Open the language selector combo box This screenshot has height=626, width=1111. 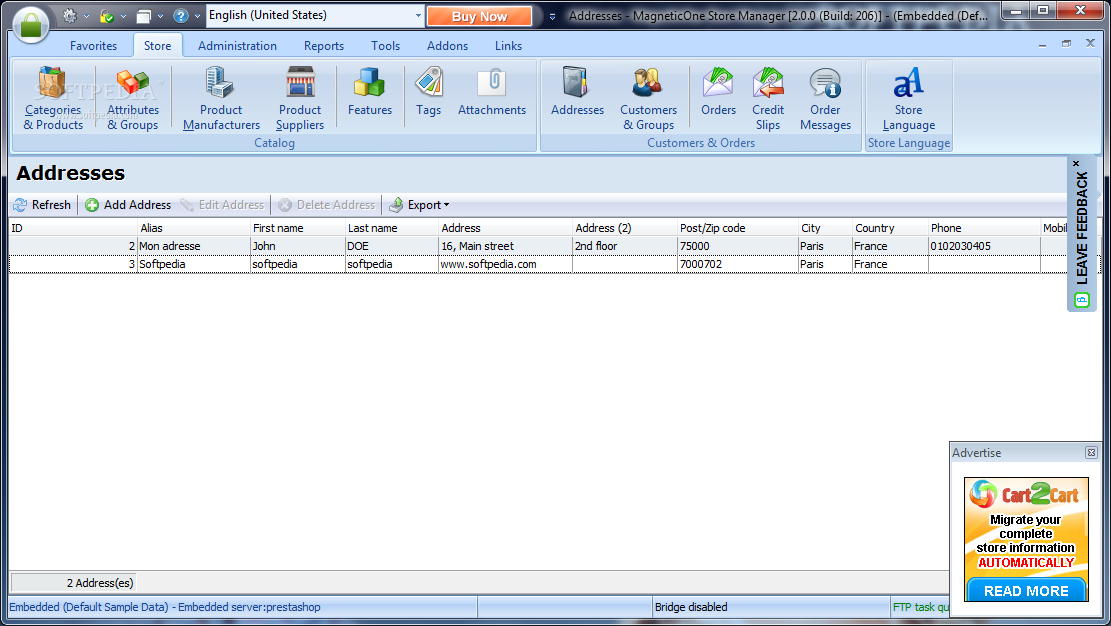pos(315,15)
